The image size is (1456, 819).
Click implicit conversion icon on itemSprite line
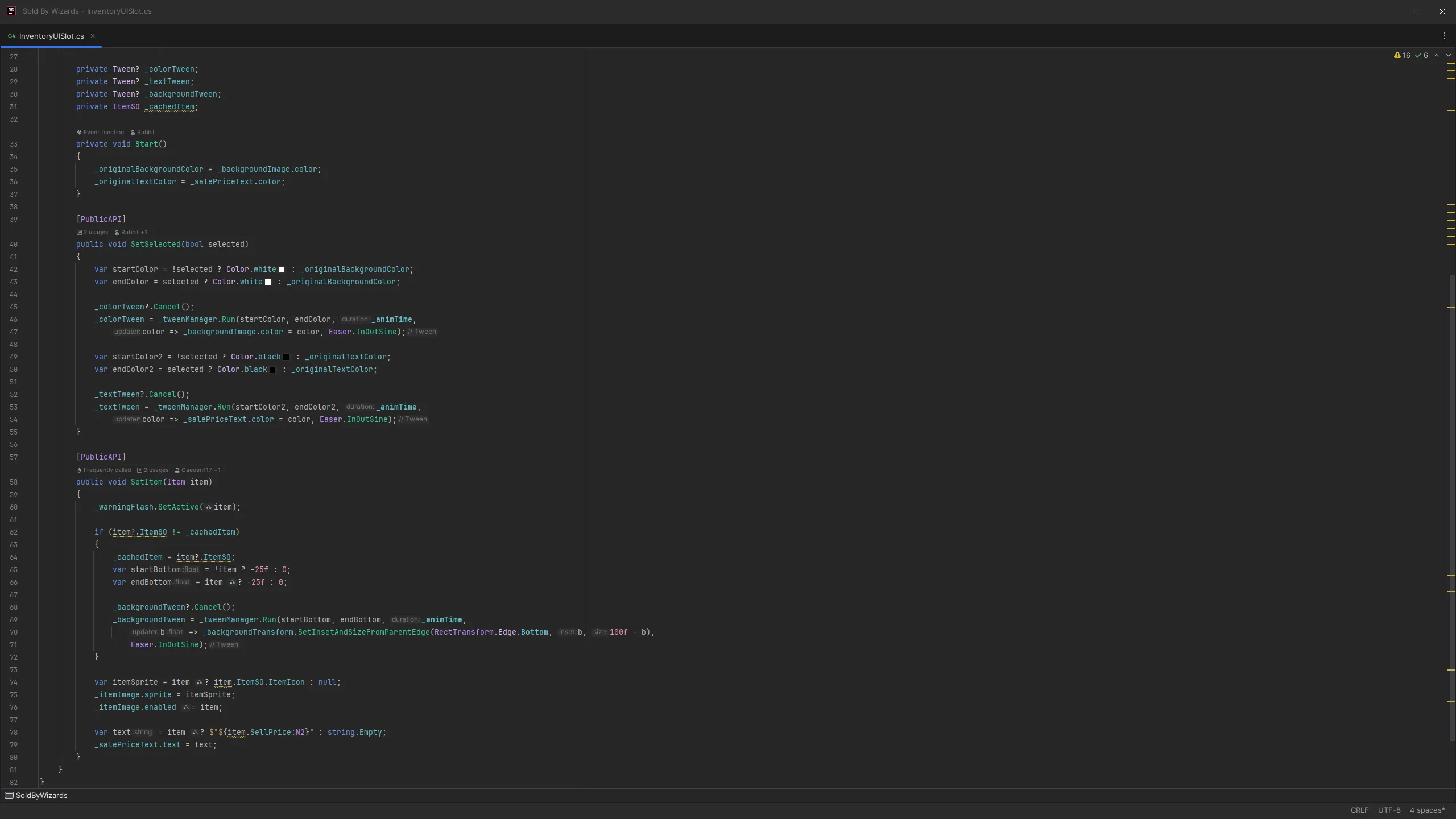pyautogui.click(x=199, y=682)
